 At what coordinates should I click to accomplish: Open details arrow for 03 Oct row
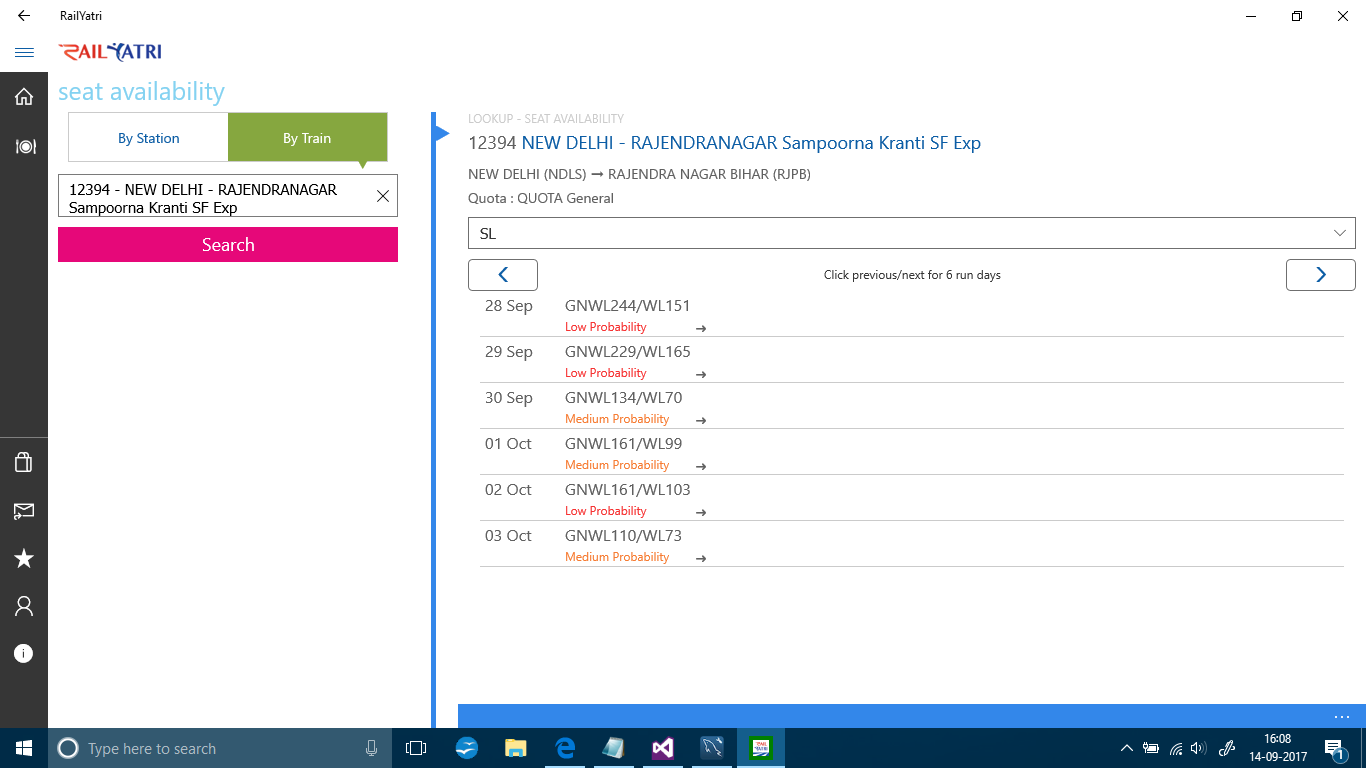(x=701, y=558)
